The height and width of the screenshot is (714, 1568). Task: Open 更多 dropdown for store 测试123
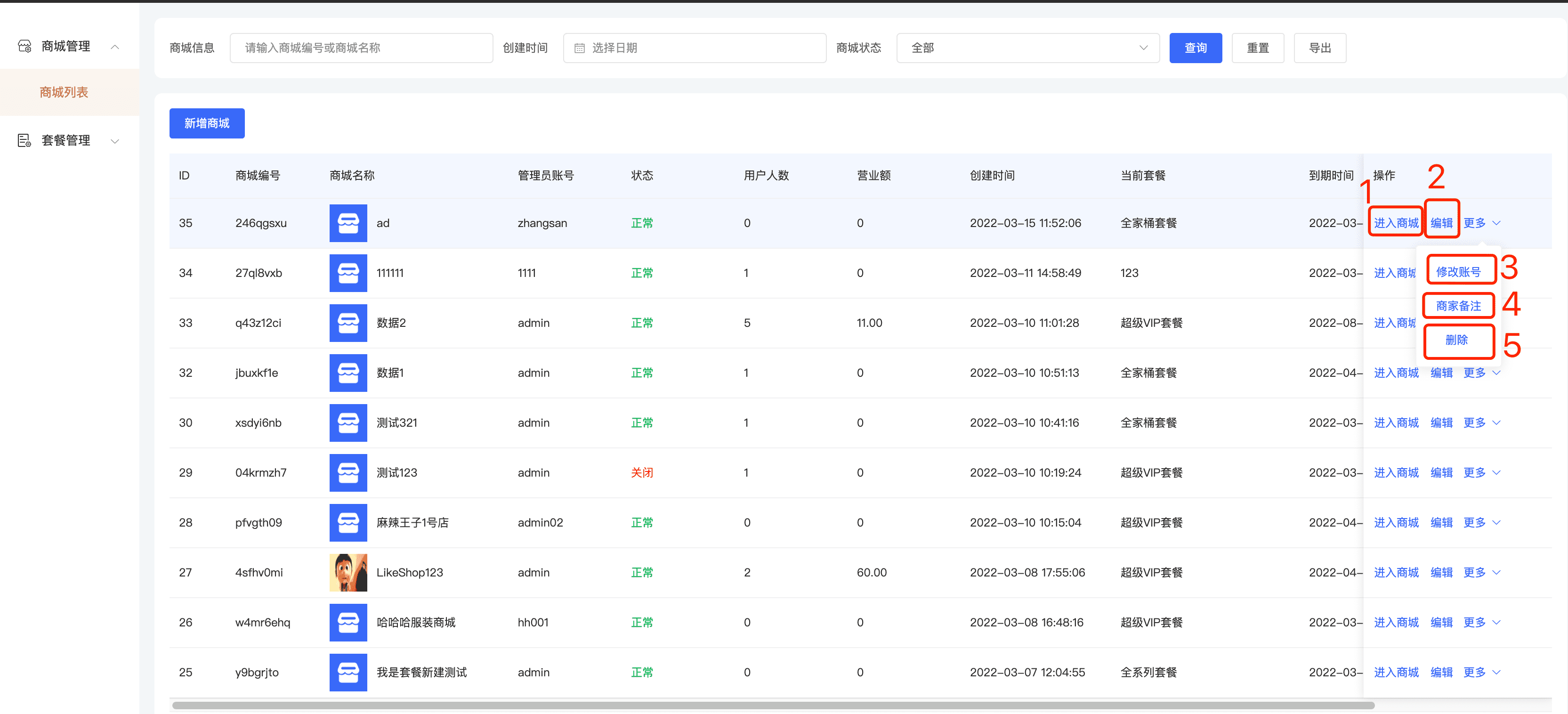tap(1481, 472)
